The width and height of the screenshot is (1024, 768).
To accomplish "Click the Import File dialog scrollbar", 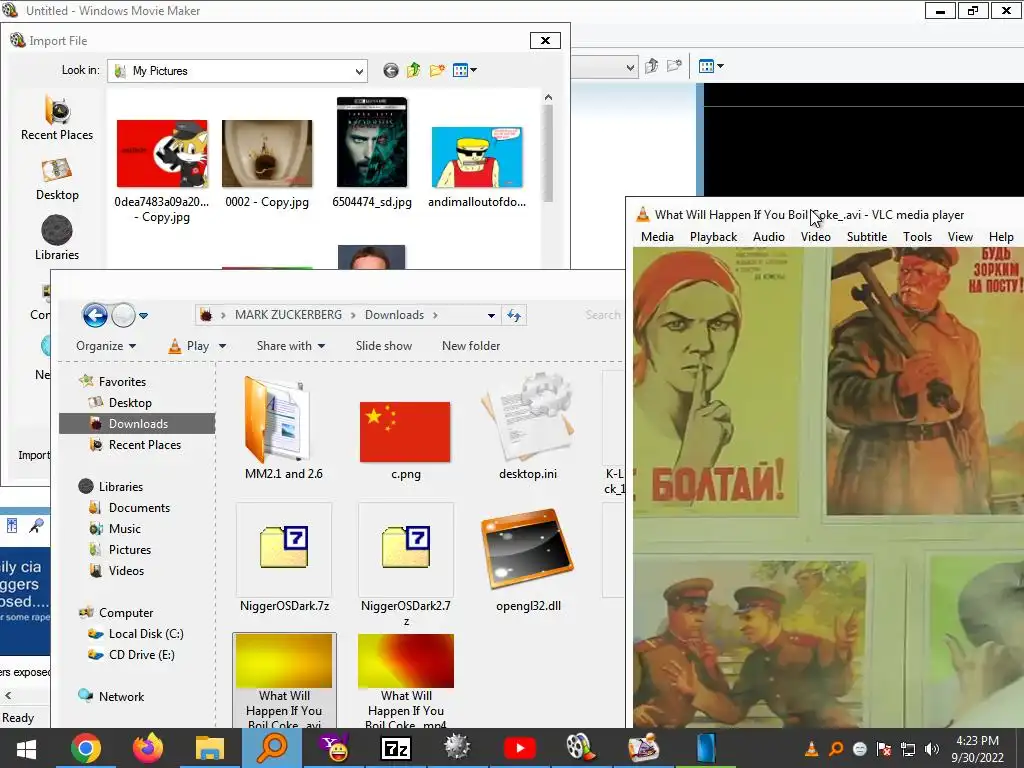I will click(x=549, y=153).
